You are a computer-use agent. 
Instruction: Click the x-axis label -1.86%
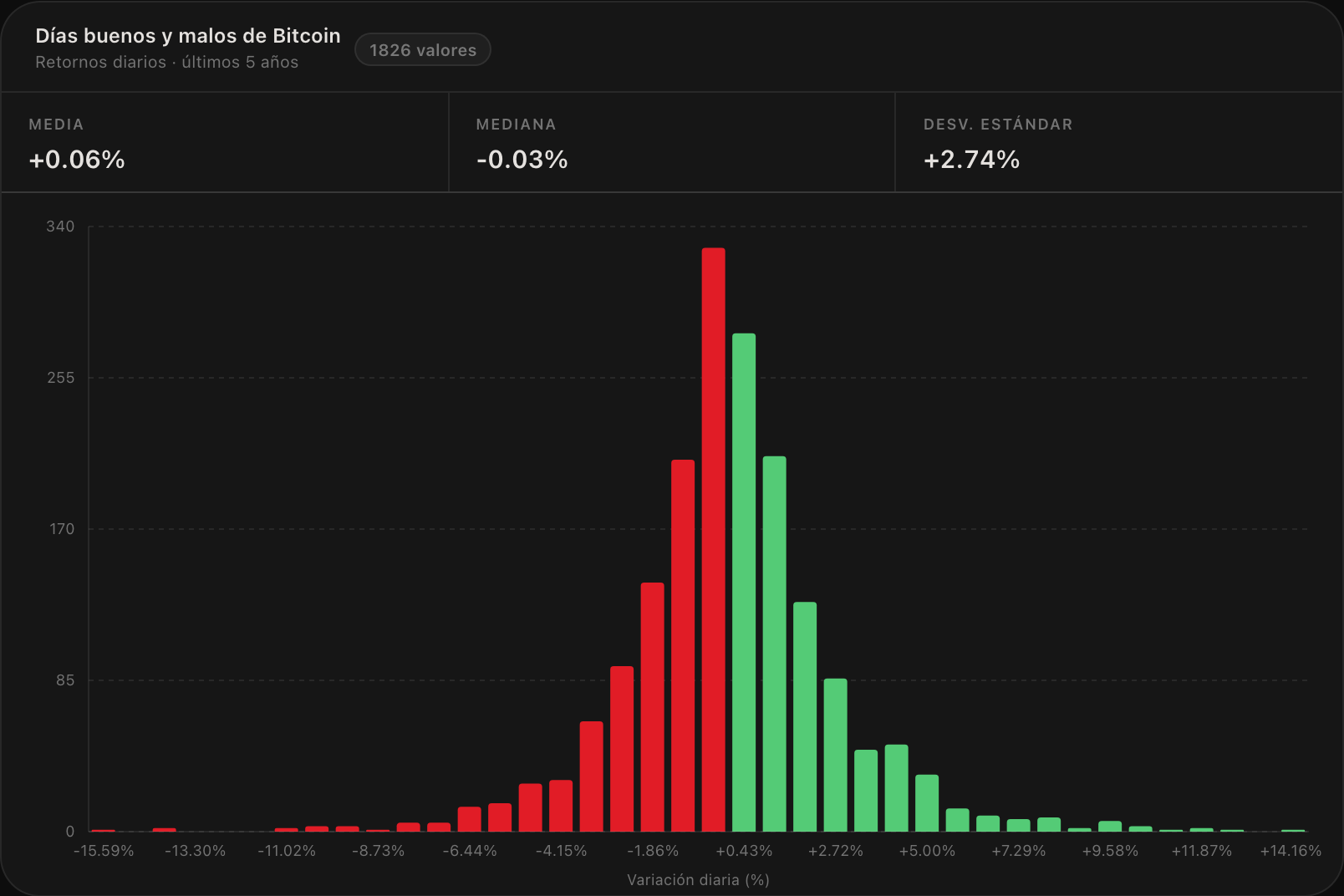653,851
